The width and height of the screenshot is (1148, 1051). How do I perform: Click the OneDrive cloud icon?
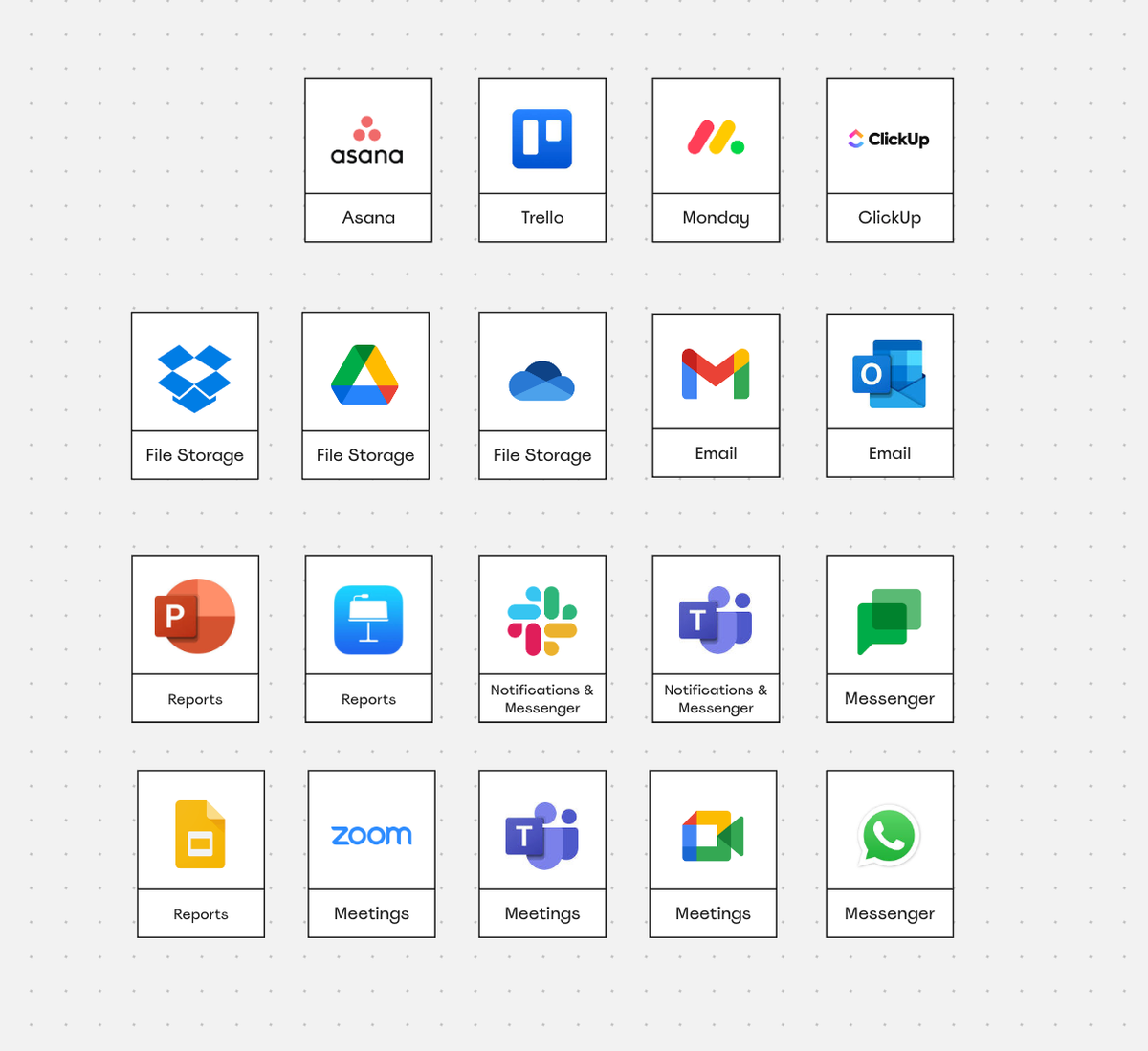[x=541, y=381]
